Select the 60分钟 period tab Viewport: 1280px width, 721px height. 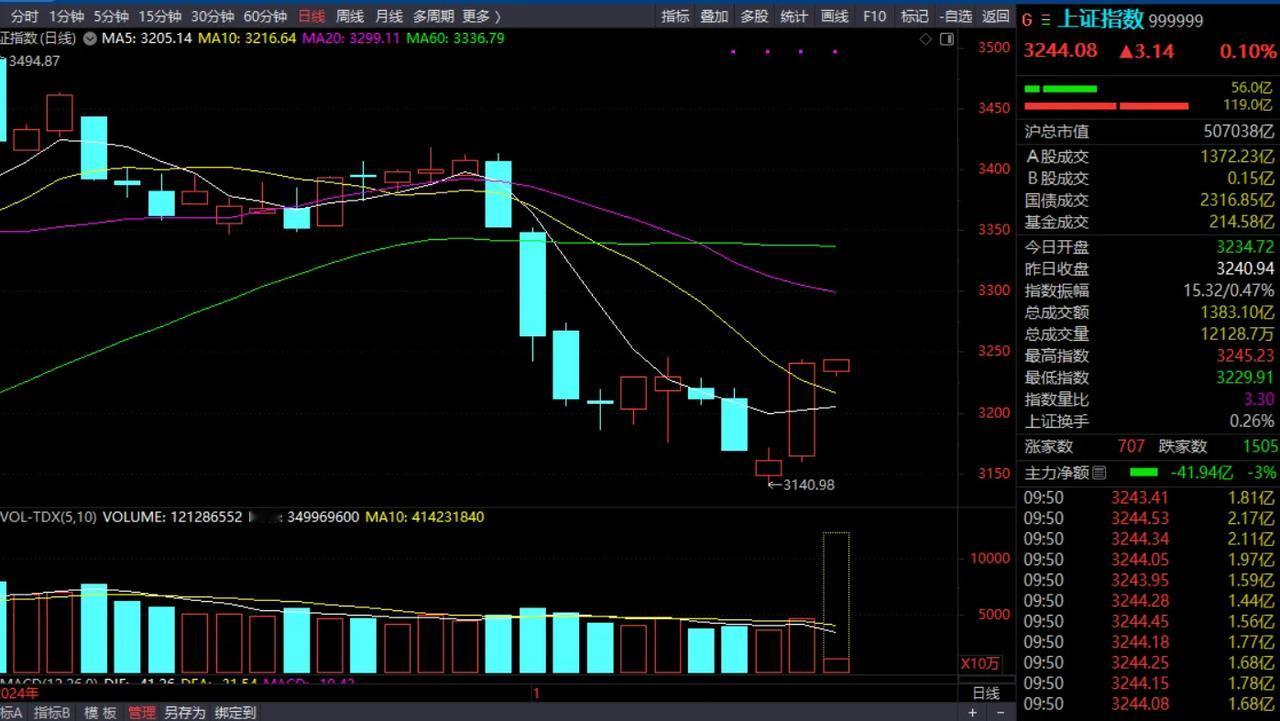(265, 16)
